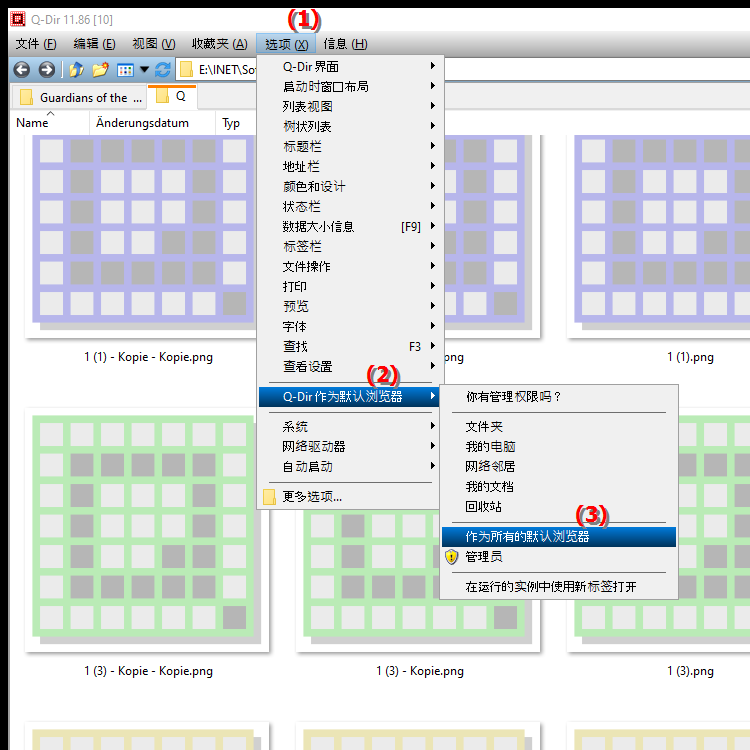Open the 视图 (V) menu
Screen dimensions: 750x750
click(x=154, y=44)
